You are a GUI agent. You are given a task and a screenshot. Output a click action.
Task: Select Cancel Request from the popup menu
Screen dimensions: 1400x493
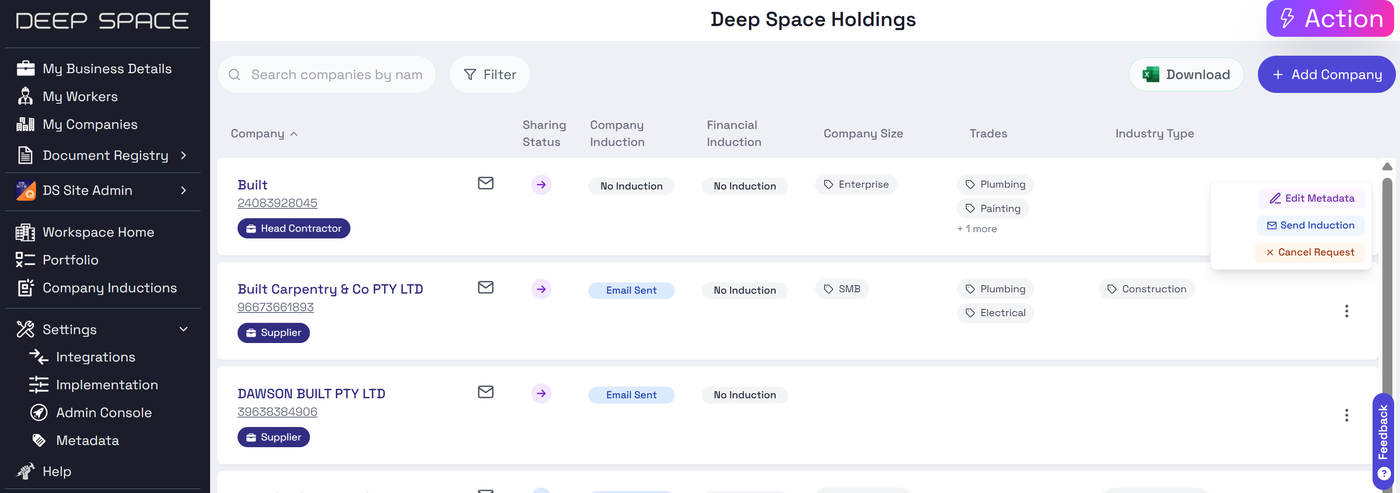(1309, 252)
